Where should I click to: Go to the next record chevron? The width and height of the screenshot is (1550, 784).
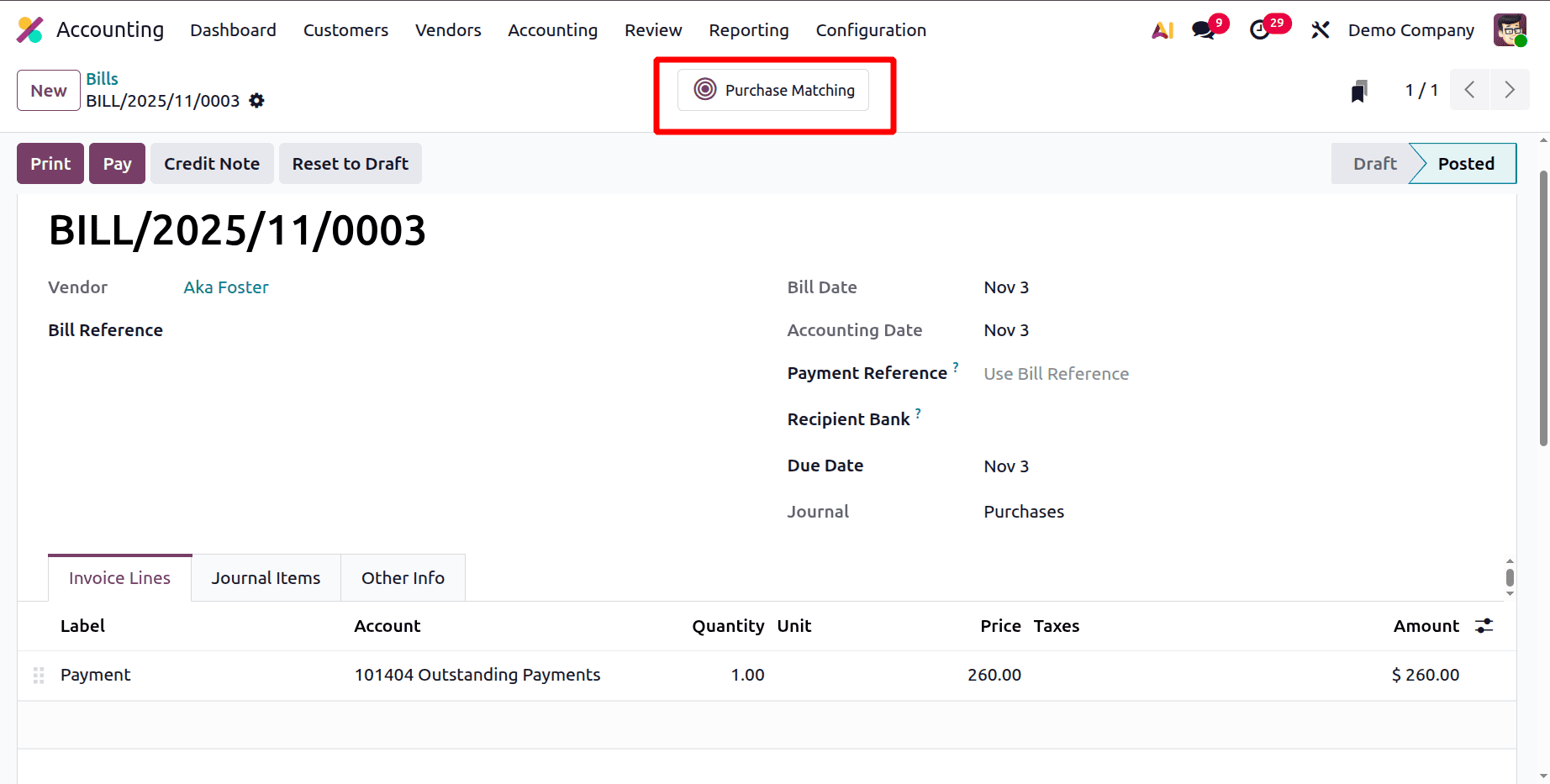click(1510, 90)
